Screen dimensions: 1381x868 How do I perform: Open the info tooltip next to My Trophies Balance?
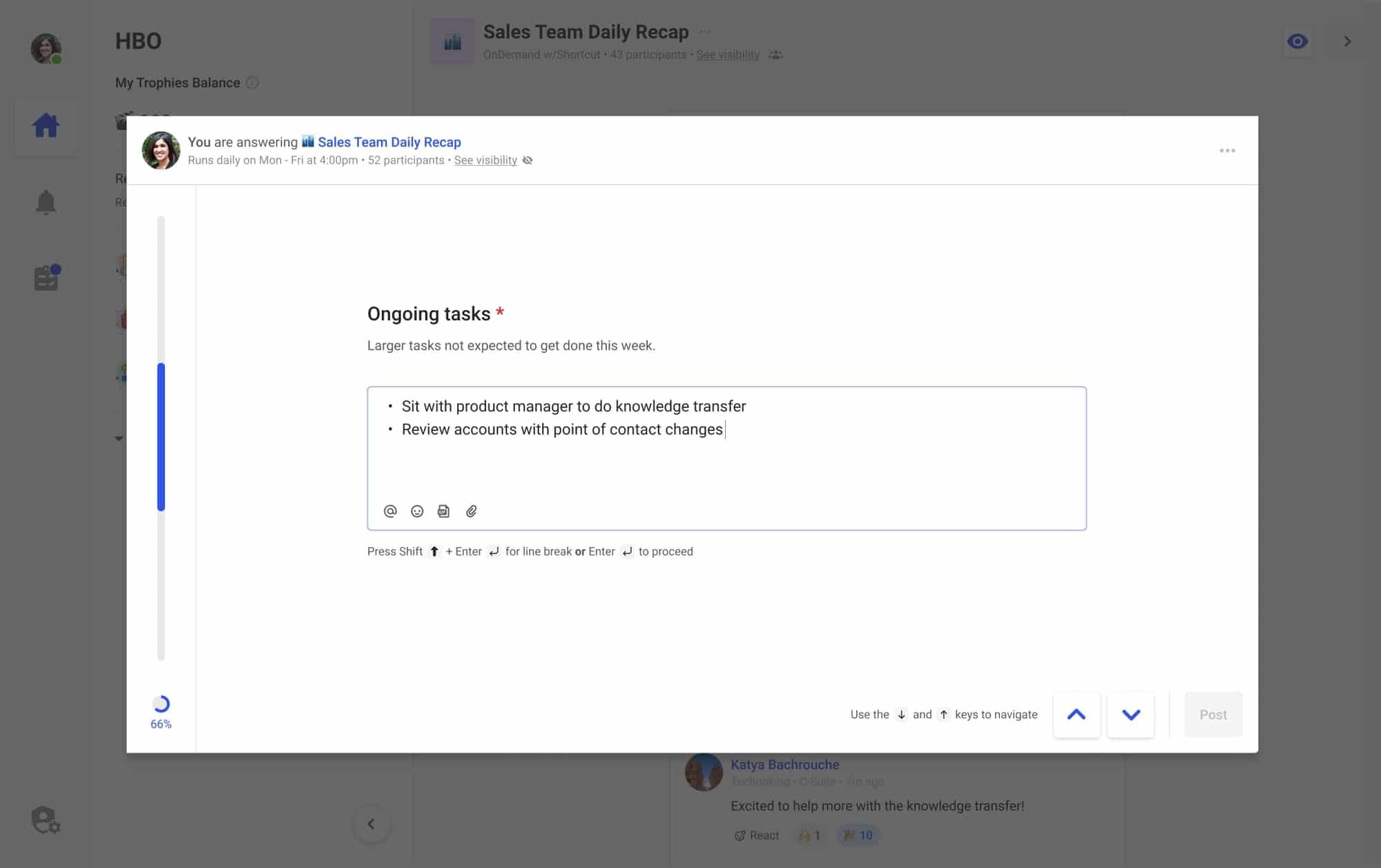click(x=252, y=82)
